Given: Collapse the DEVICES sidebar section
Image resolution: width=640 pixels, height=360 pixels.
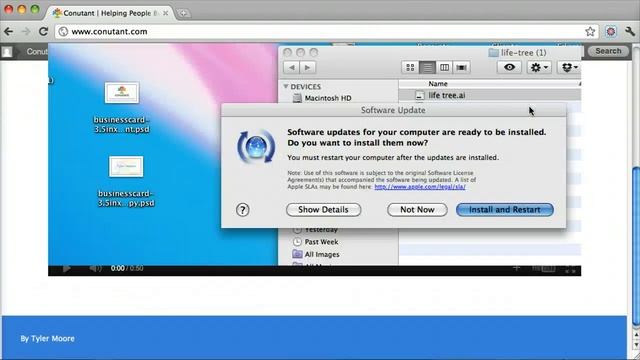Looking at the screenshot, I should coord(286,87).
